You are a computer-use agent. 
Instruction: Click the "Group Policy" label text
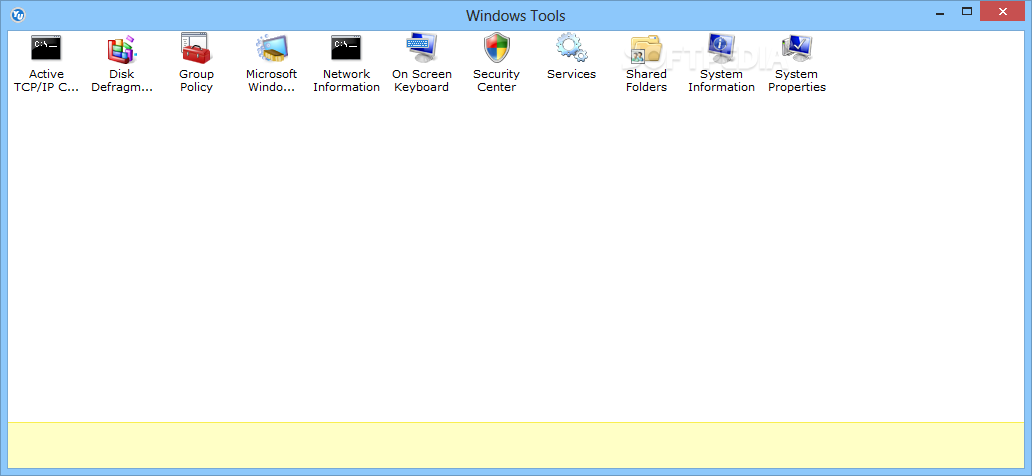tap(196, 80)
